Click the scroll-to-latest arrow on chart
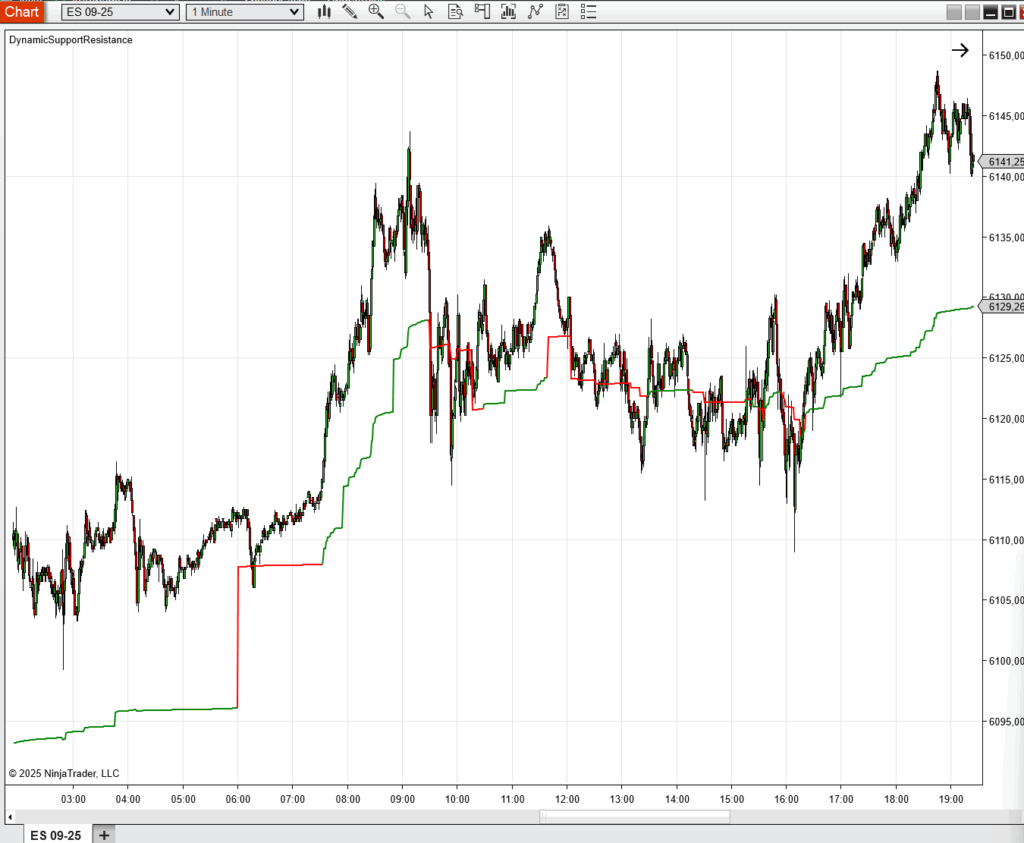Image resolution: width=1024 pixels, height=843 pixels. pyautogui.click(x=960, y=50)
